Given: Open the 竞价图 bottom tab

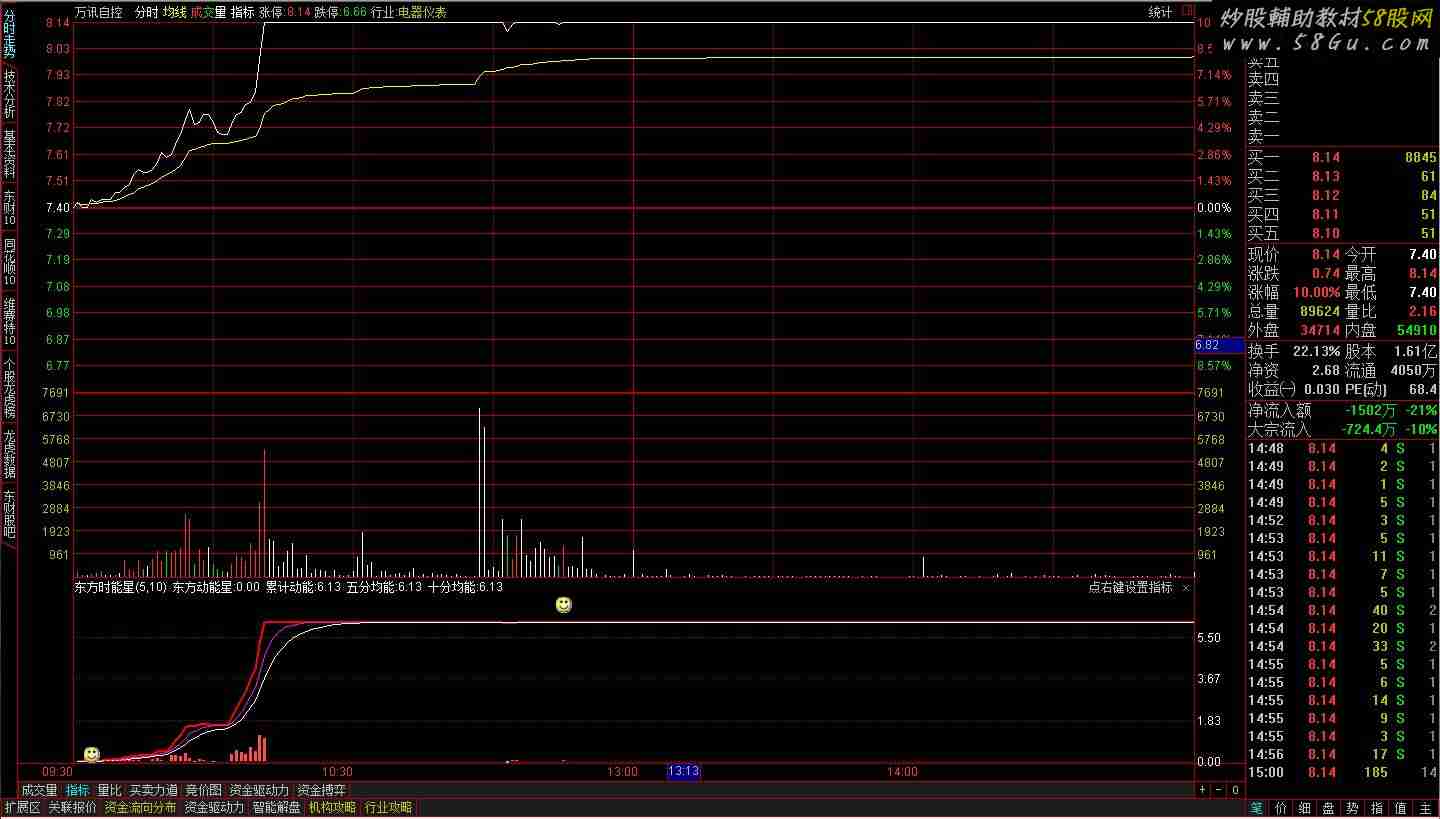Looking at the screenshot, I should (x=204, y=790).
